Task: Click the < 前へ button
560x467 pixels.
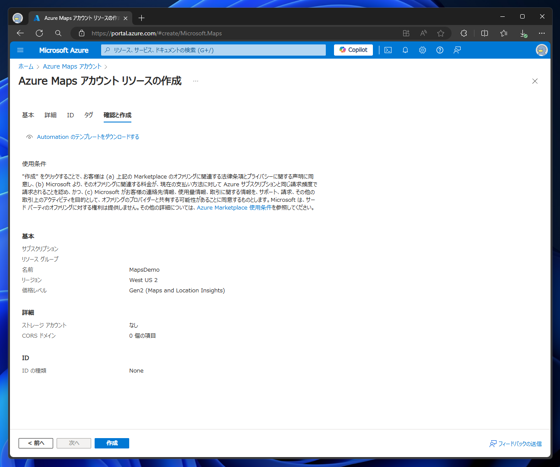Action: tap(36, 443)
